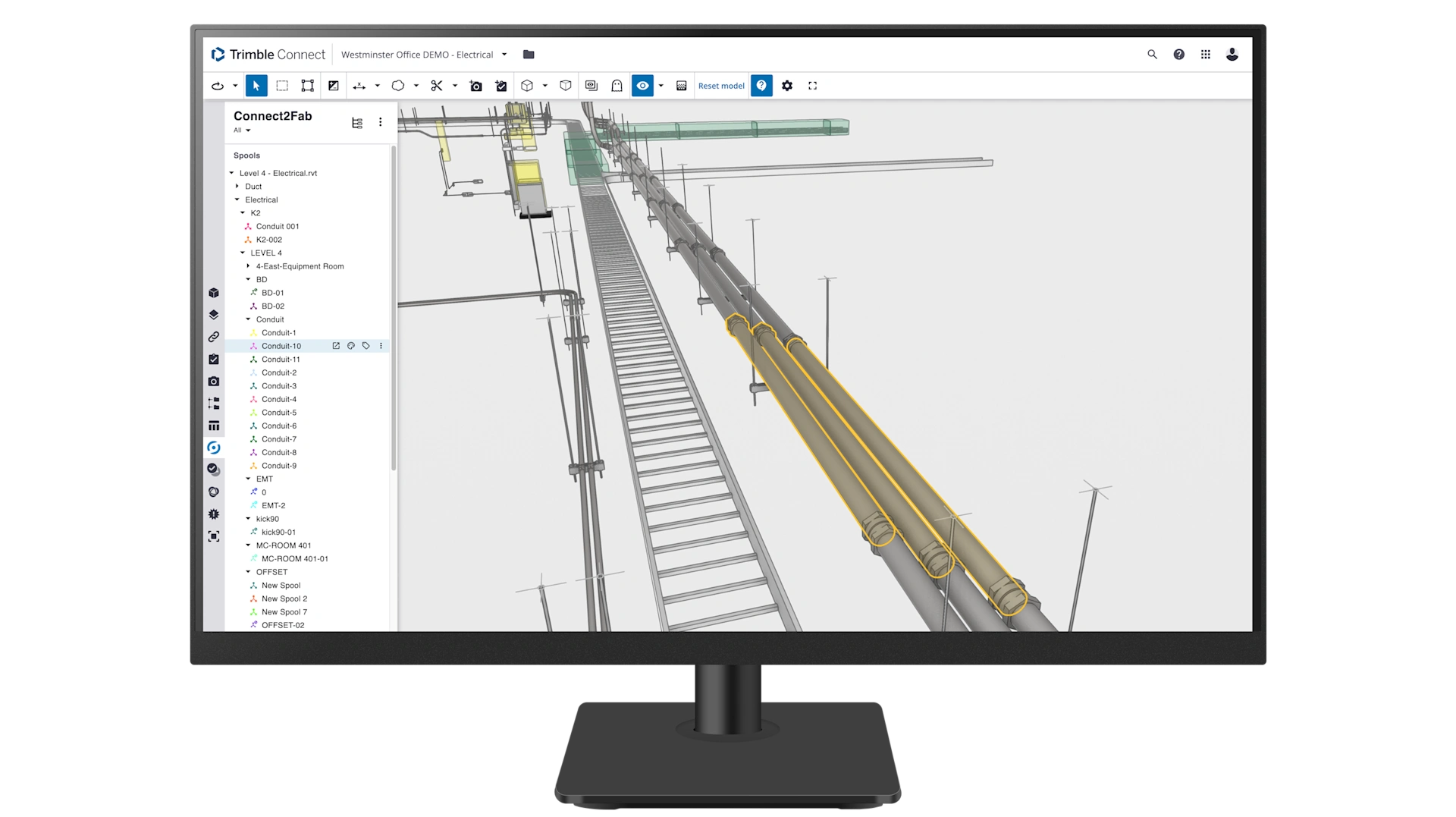The width and height of the screenshot is (1456, 817).
Task: Click the spool tree scrollbar
Action: [x=394, y=307]
